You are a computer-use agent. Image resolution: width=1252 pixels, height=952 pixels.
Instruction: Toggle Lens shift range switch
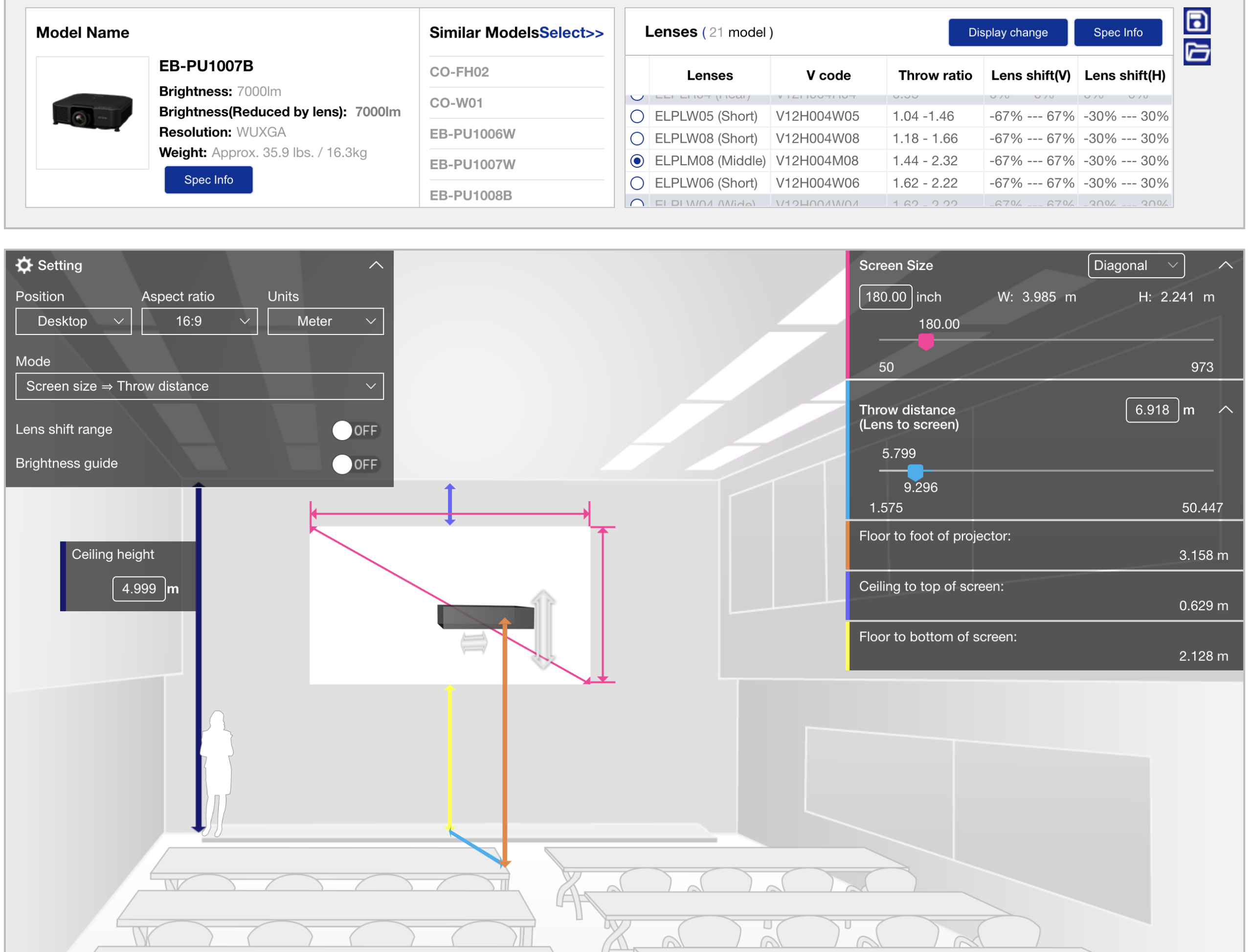(x=356, y=430)
